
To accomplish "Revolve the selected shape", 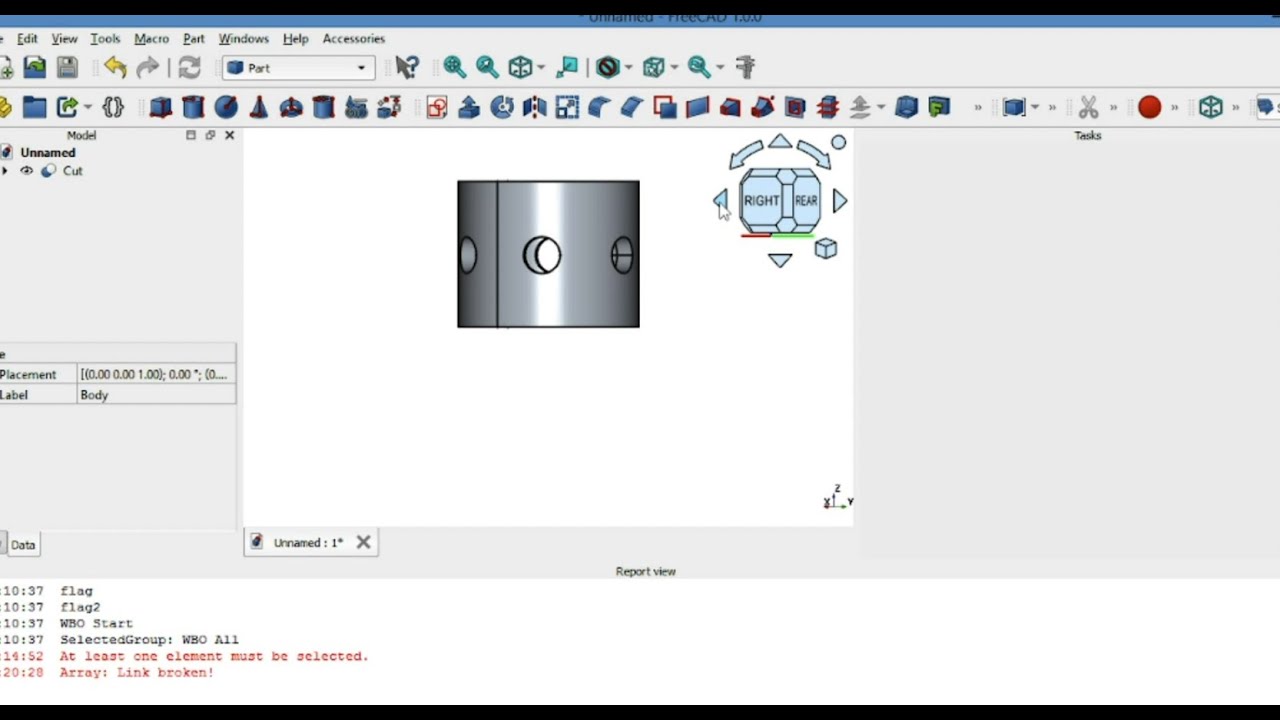I will [502, 107].
